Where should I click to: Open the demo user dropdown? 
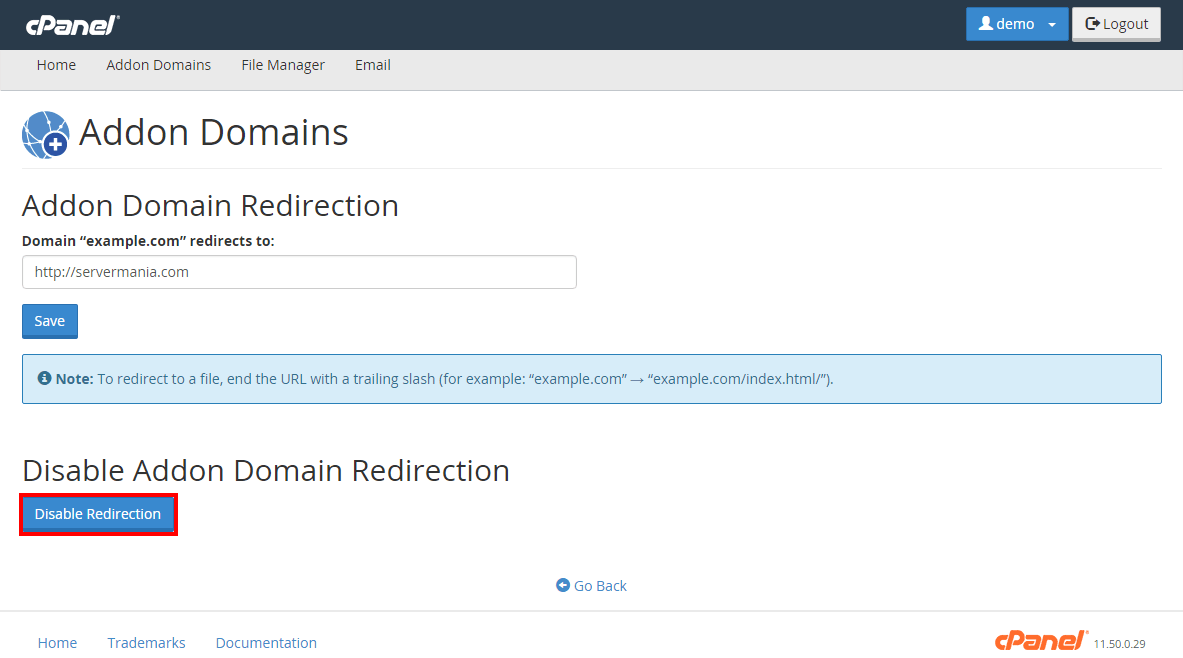[1016, 24]
